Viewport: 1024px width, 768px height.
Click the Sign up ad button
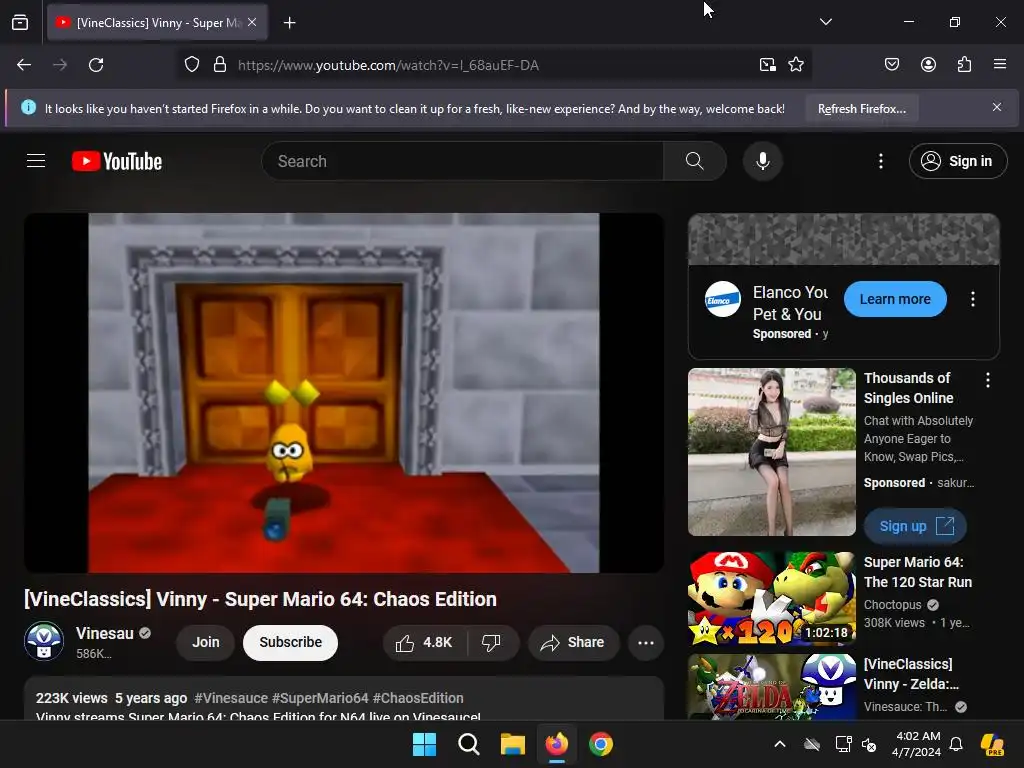tap(915, 526)
